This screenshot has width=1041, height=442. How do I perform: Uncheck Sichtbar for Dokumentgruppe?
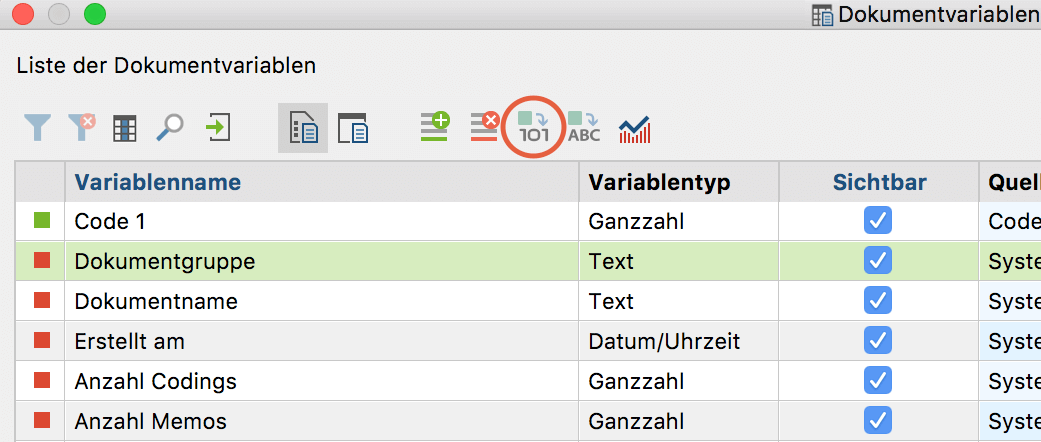tap(878, 260)
